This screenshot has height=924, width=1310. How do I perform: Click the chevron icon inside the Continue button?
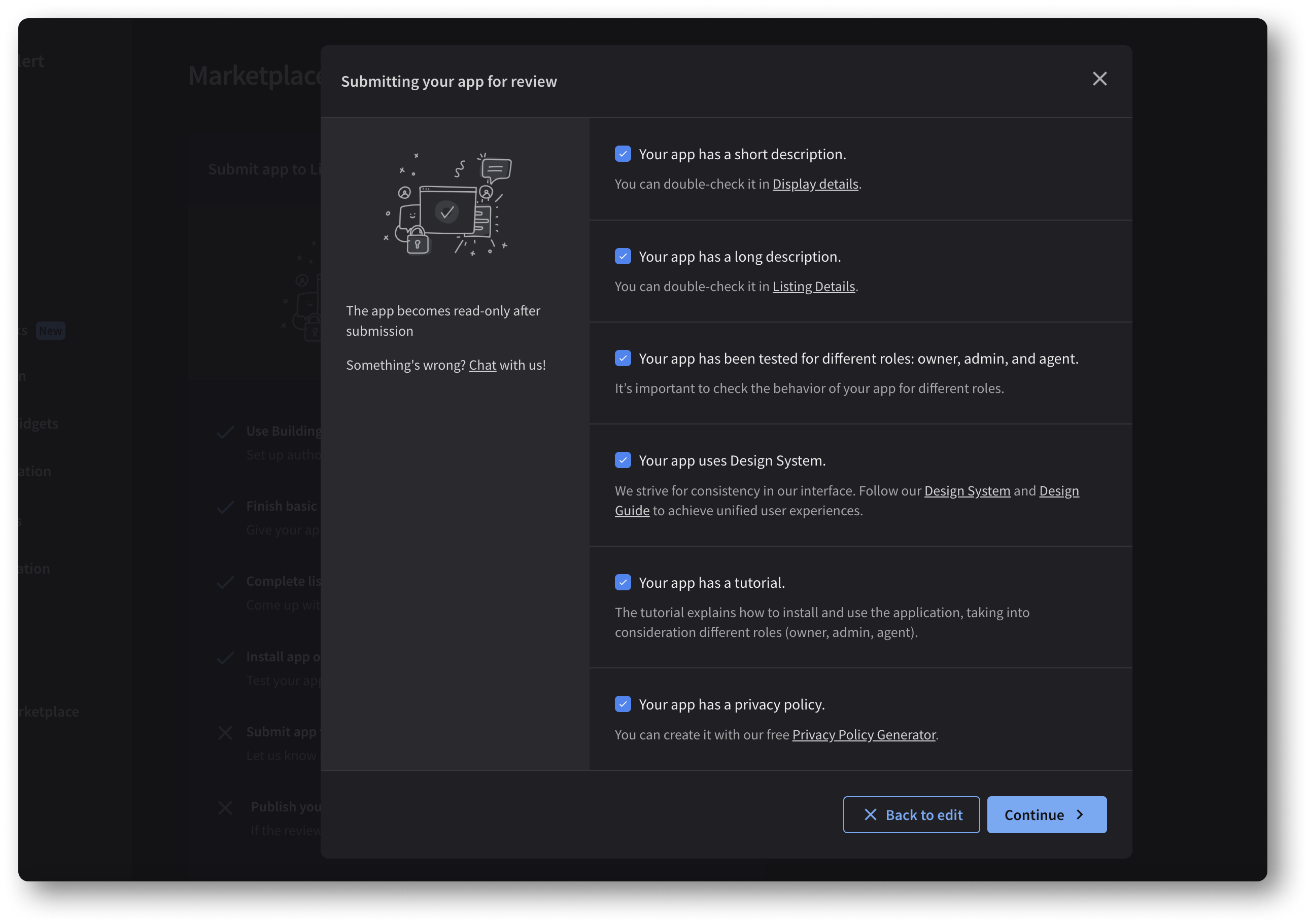[1080, 814]
